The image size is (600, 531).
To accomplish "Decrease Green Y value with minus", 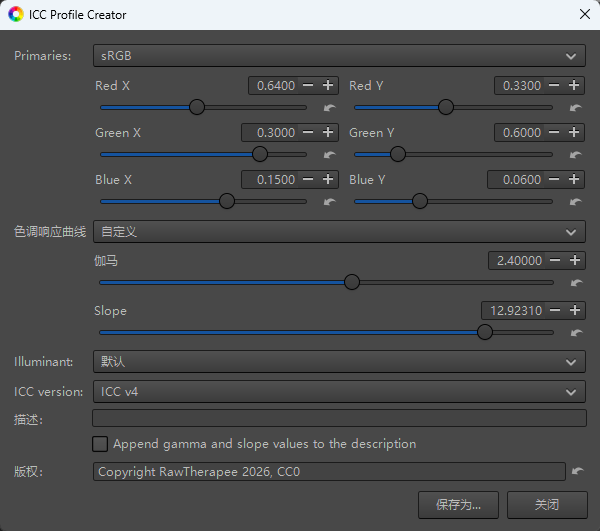I will coord(554,132).
